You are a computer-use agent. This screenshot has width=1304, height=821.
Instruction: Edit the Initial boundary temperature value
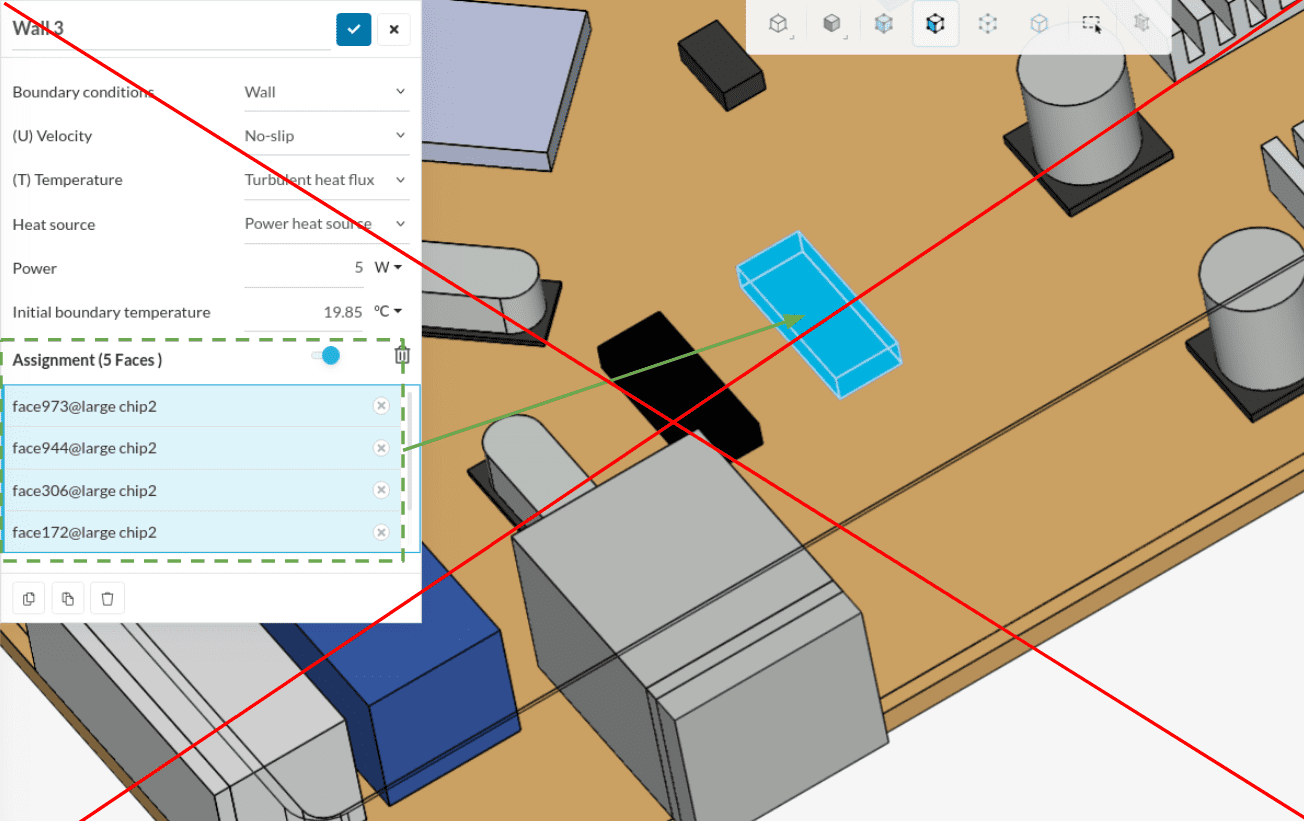305,312
